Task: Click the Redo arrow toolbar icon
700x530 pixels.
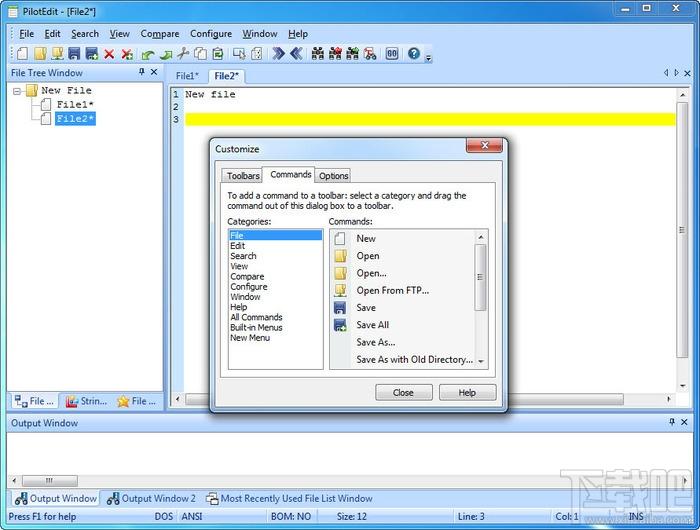Action: click(166, 55)
